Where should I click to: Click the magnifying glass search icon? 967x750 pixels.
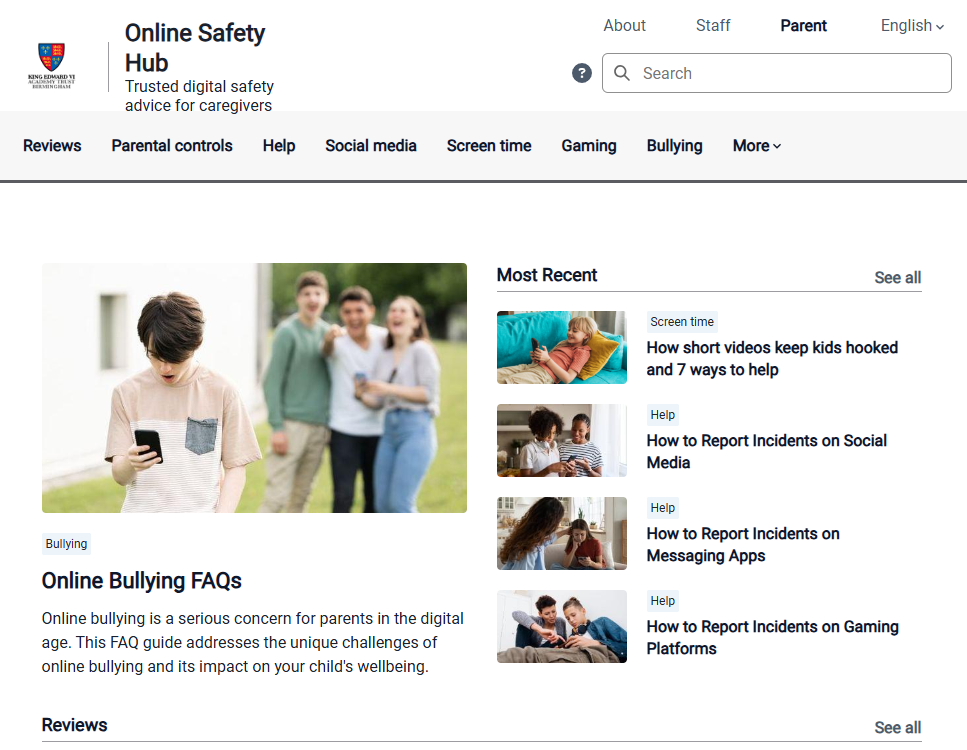622,73
